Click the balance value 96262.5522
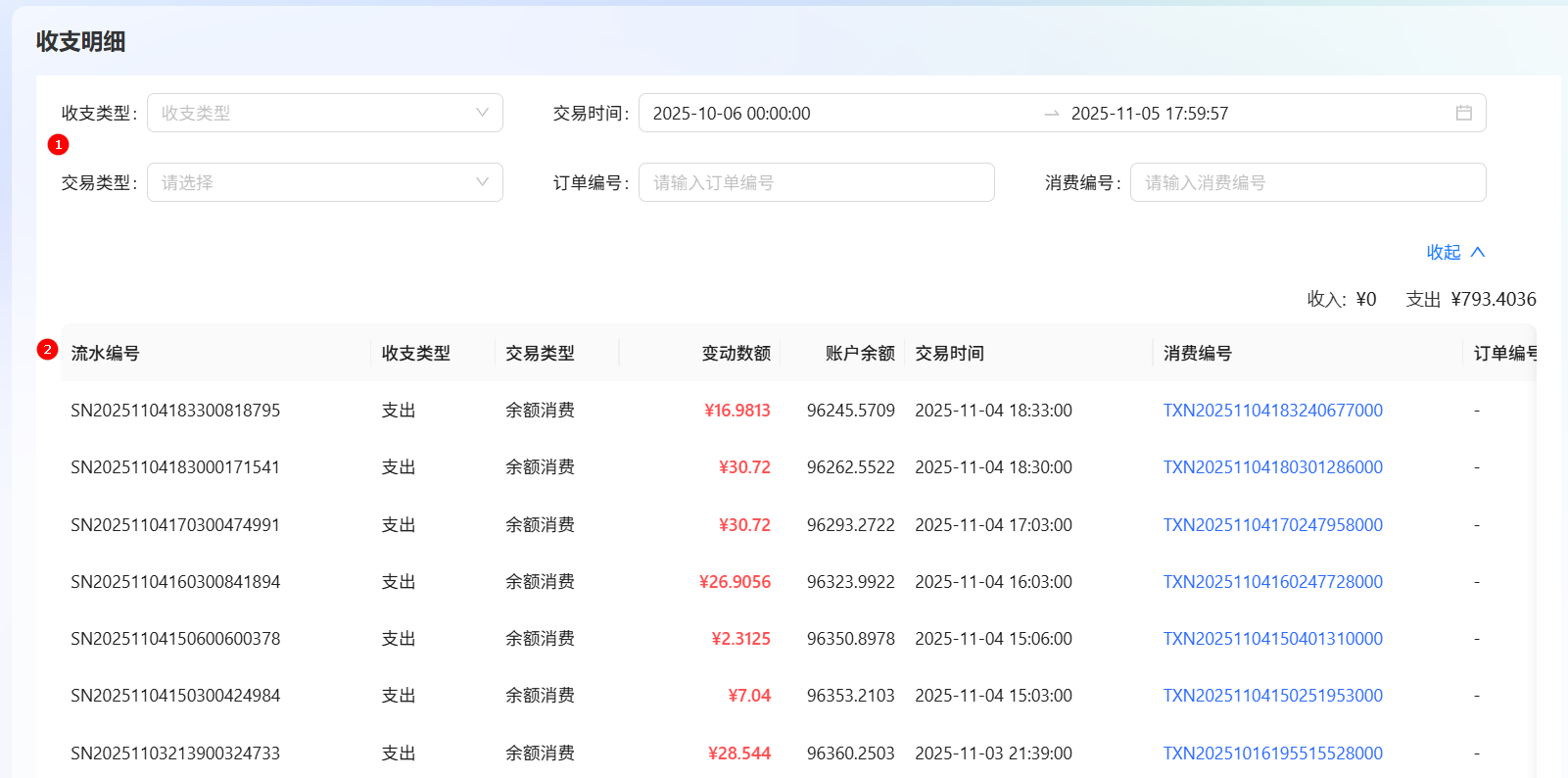Screen dimensions: 1568x778 pyautogui.click(x=851, y=467)
